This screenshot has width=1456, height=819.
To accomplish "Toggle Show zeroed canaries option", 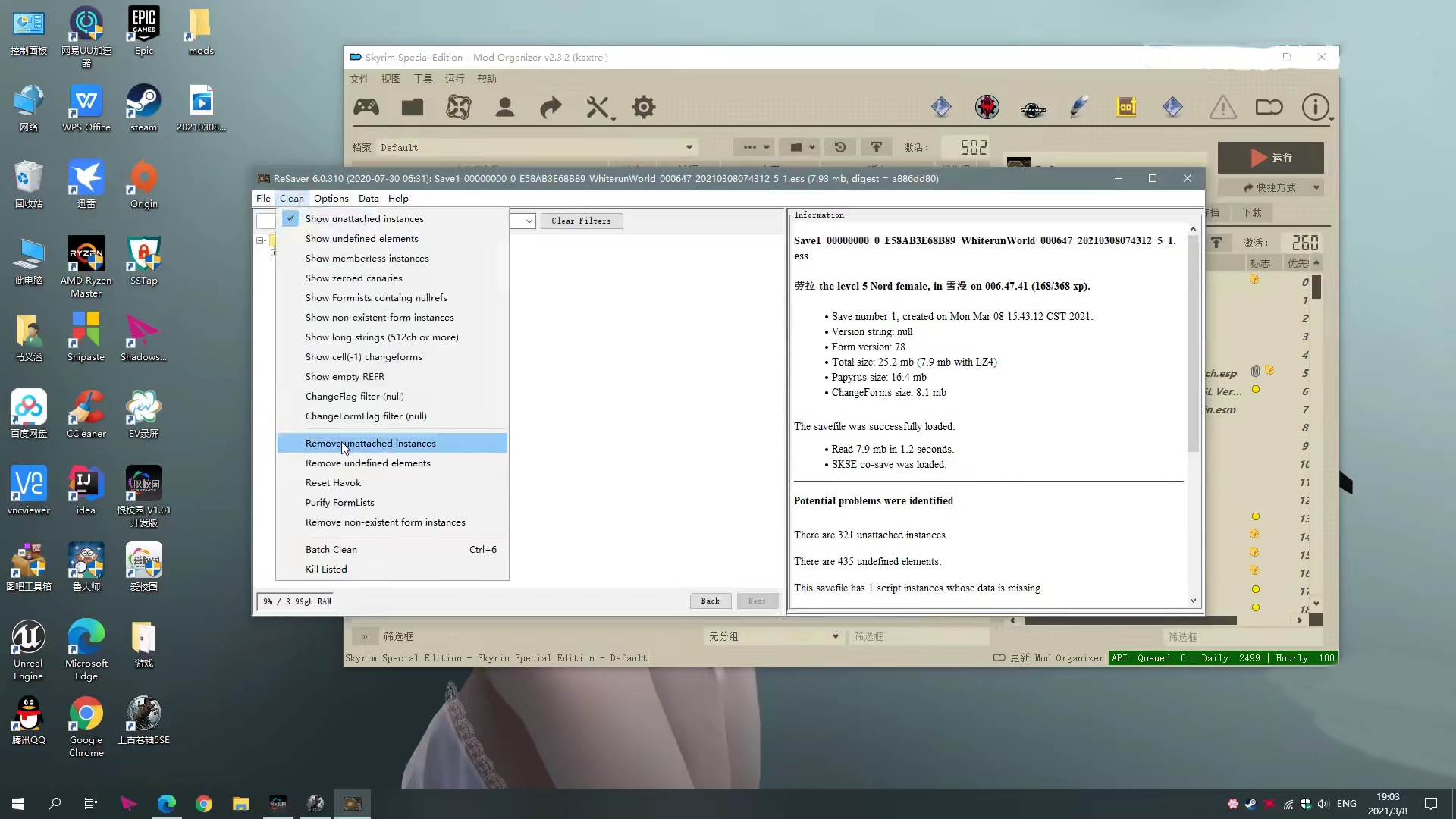I will pyautogui.click(x=392, y=278).
